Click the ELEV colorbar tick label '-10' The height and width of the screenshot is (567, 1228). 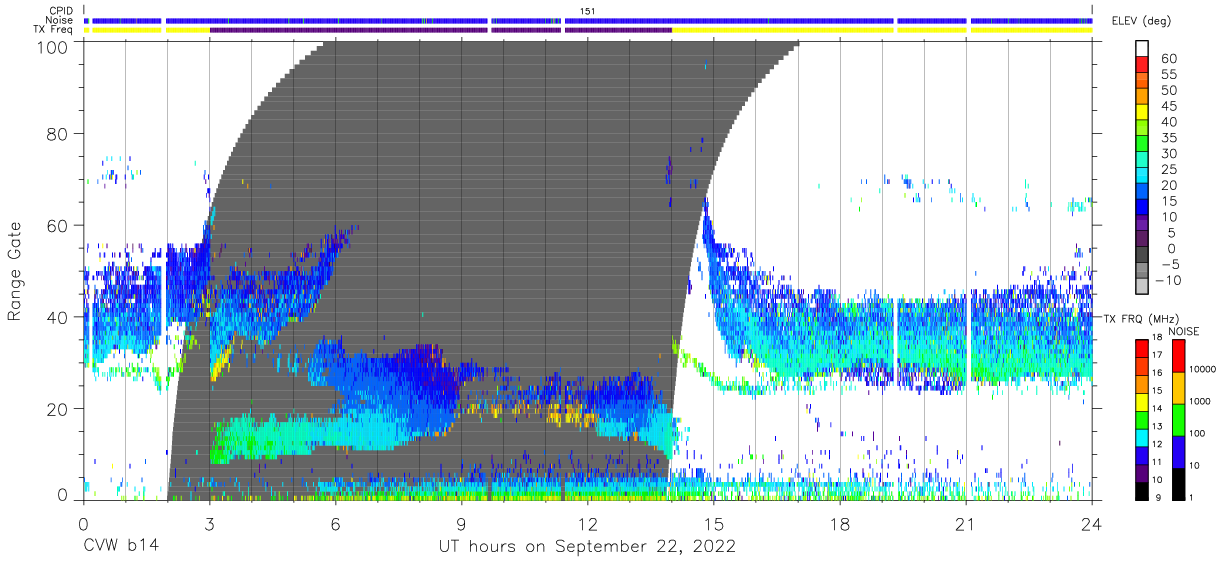pos(1168,280)
